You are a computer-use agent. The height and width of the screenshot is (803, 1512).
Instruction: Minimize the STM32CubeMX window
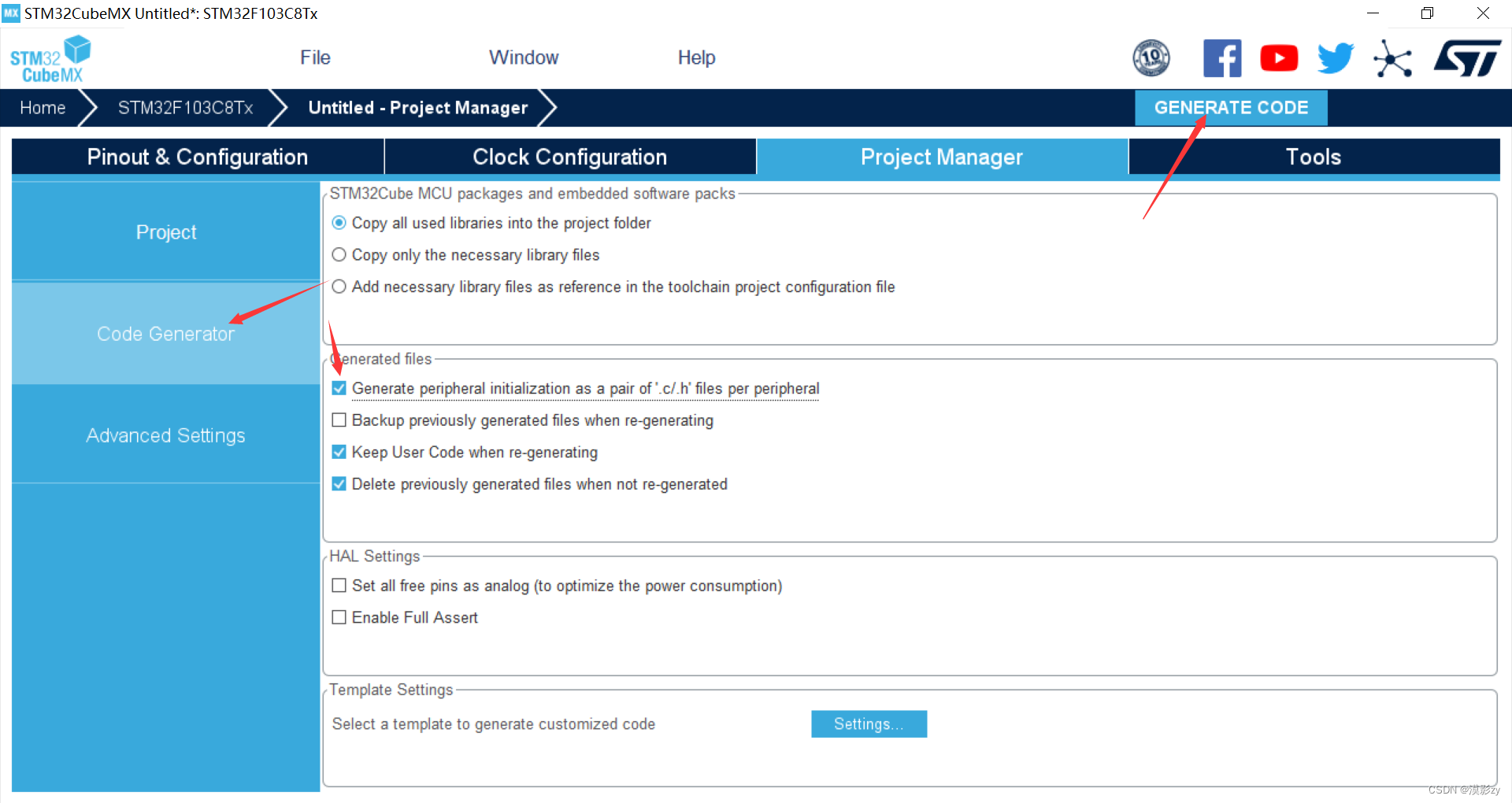point(1373,13)
